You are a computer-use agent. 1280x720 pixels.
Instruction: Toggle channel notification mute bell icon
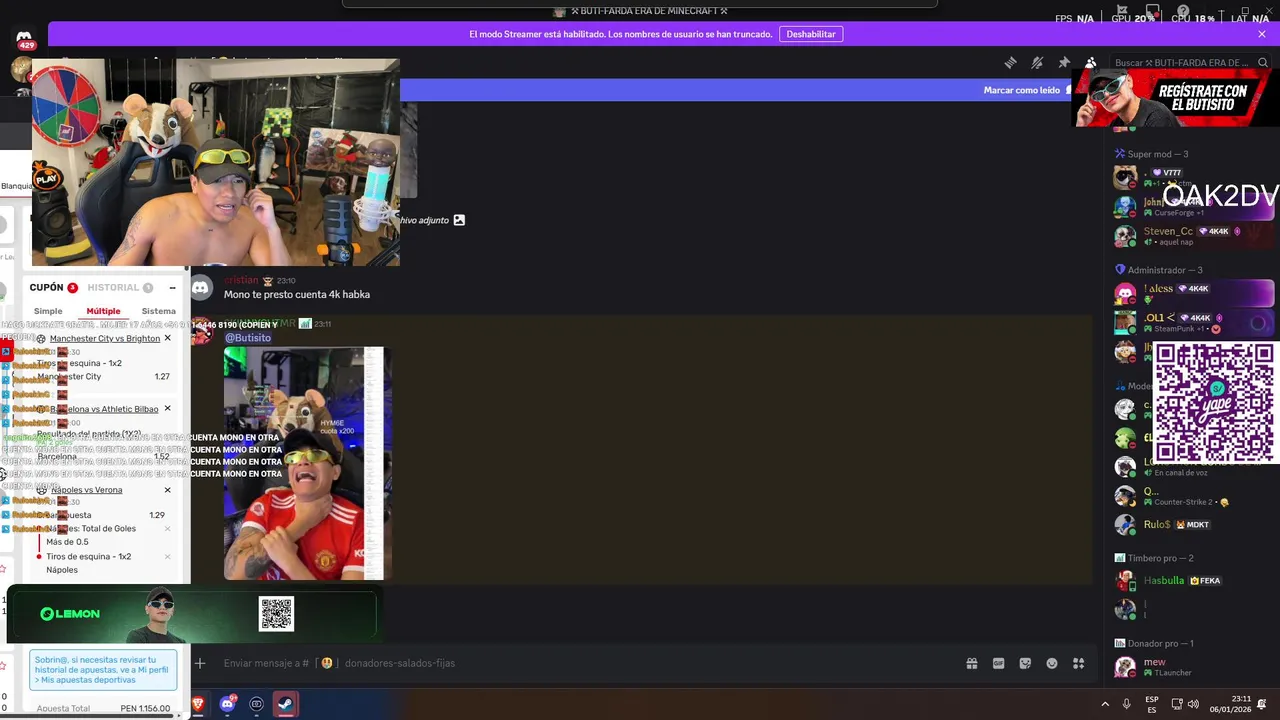click(x=1037, y=62)
